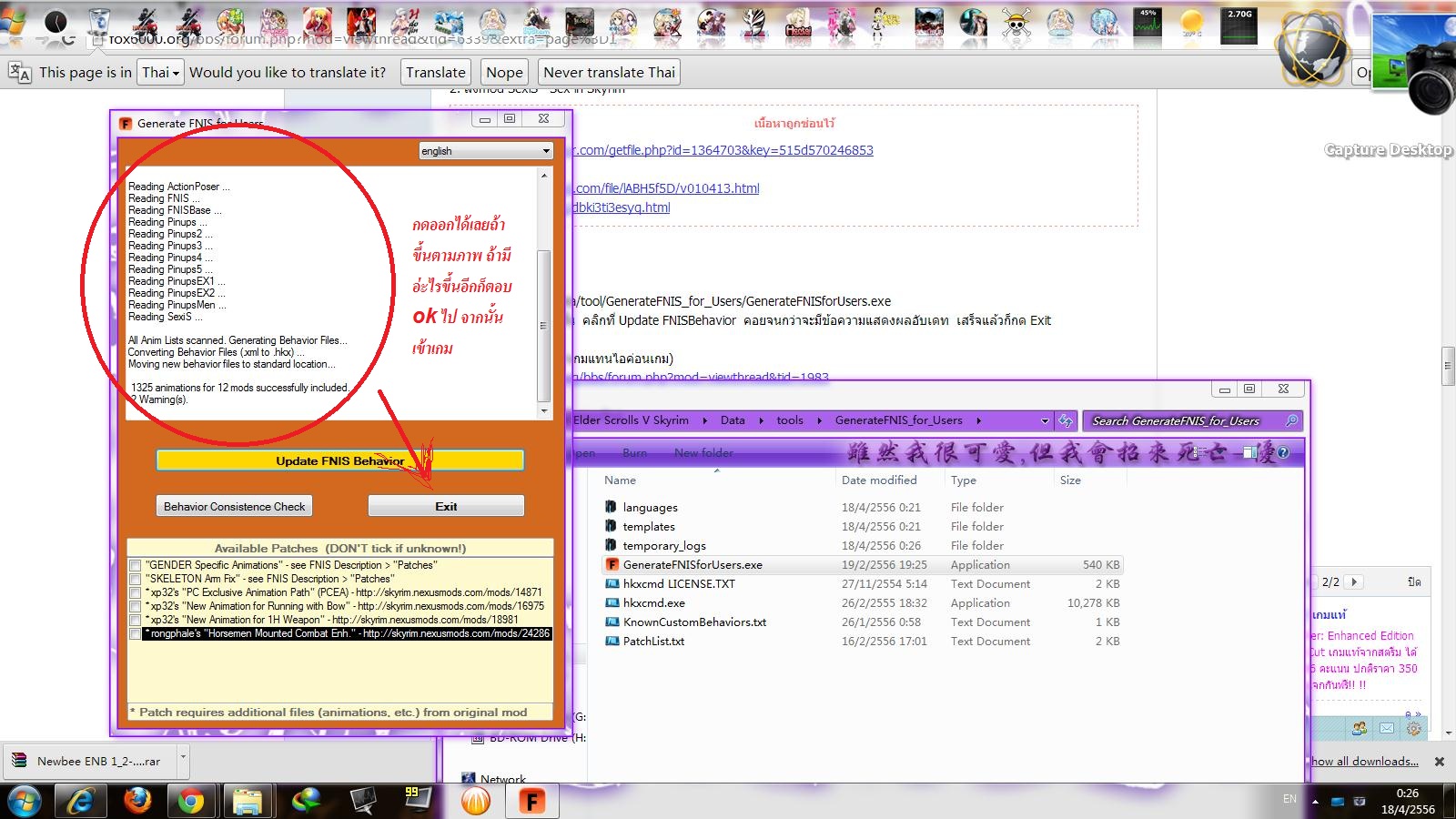Click the refresh icon beside Explorer address bar
The image size is (1456, 819).
point(1066,420)
